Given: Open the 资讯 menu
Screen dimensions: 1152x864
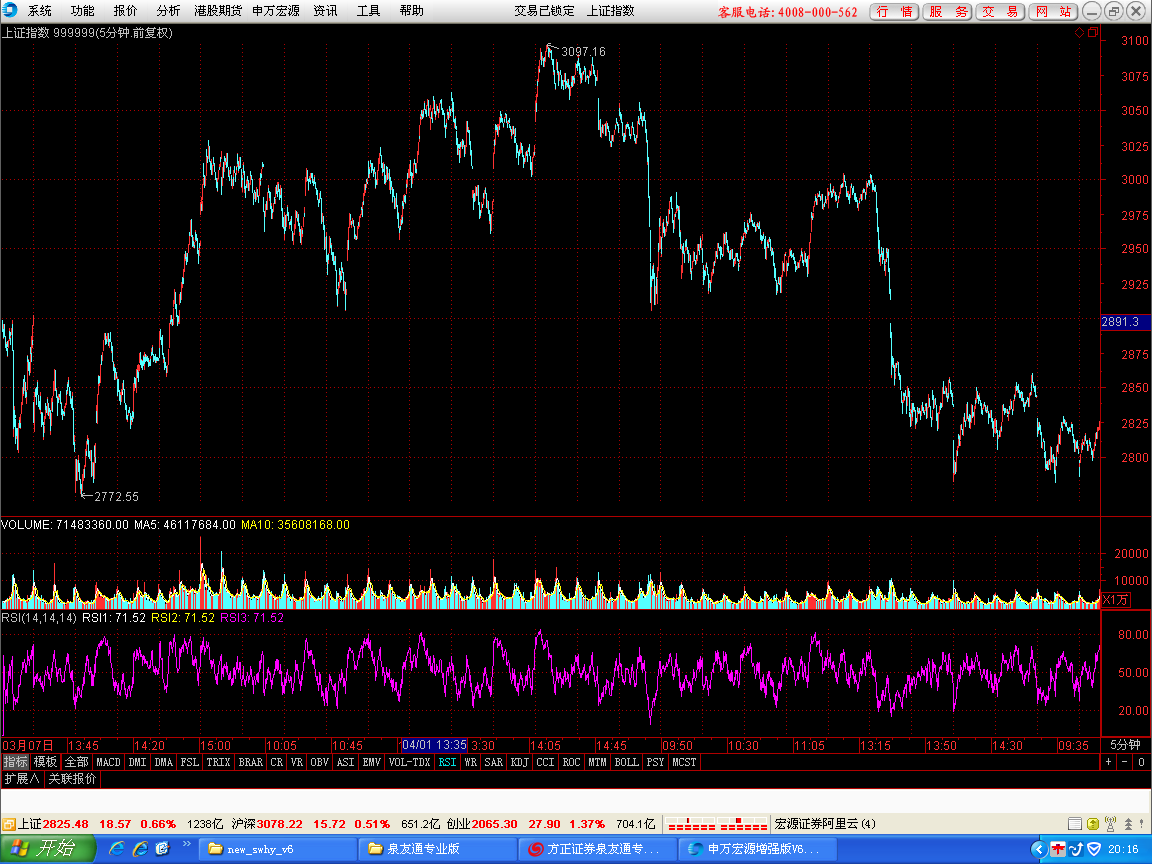Looking at the screenshot, I should pos(325,11).
